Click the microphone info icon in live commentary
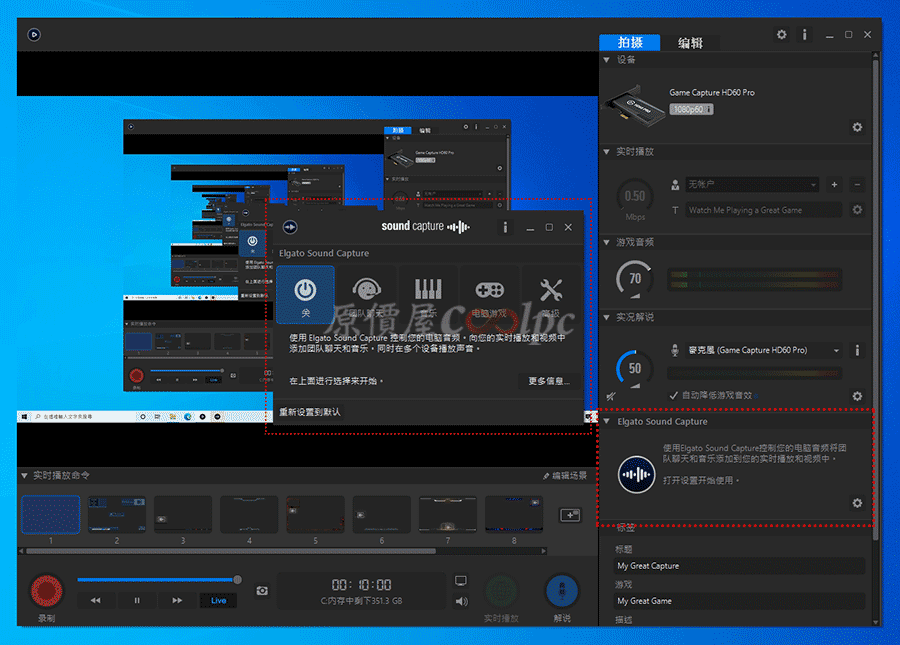This screenshot has width=900, height=645. tap(857, 350)
